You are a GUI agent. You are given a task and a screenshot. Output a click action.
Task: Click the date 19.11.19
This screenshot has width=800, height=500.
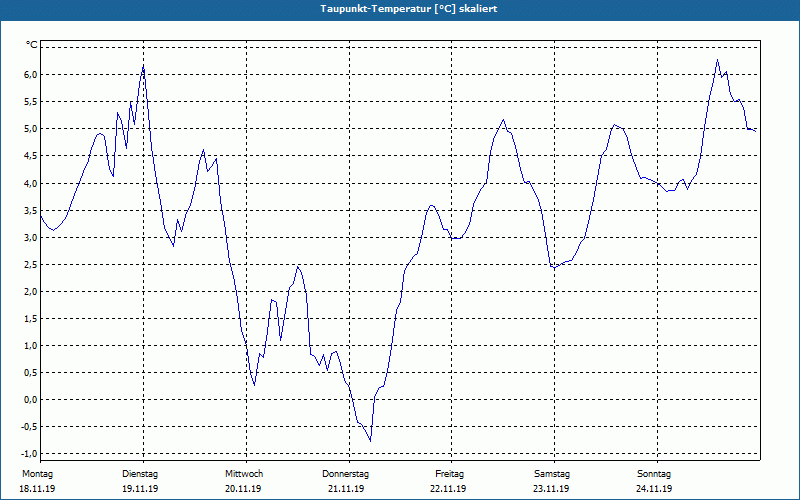point(140,489)
